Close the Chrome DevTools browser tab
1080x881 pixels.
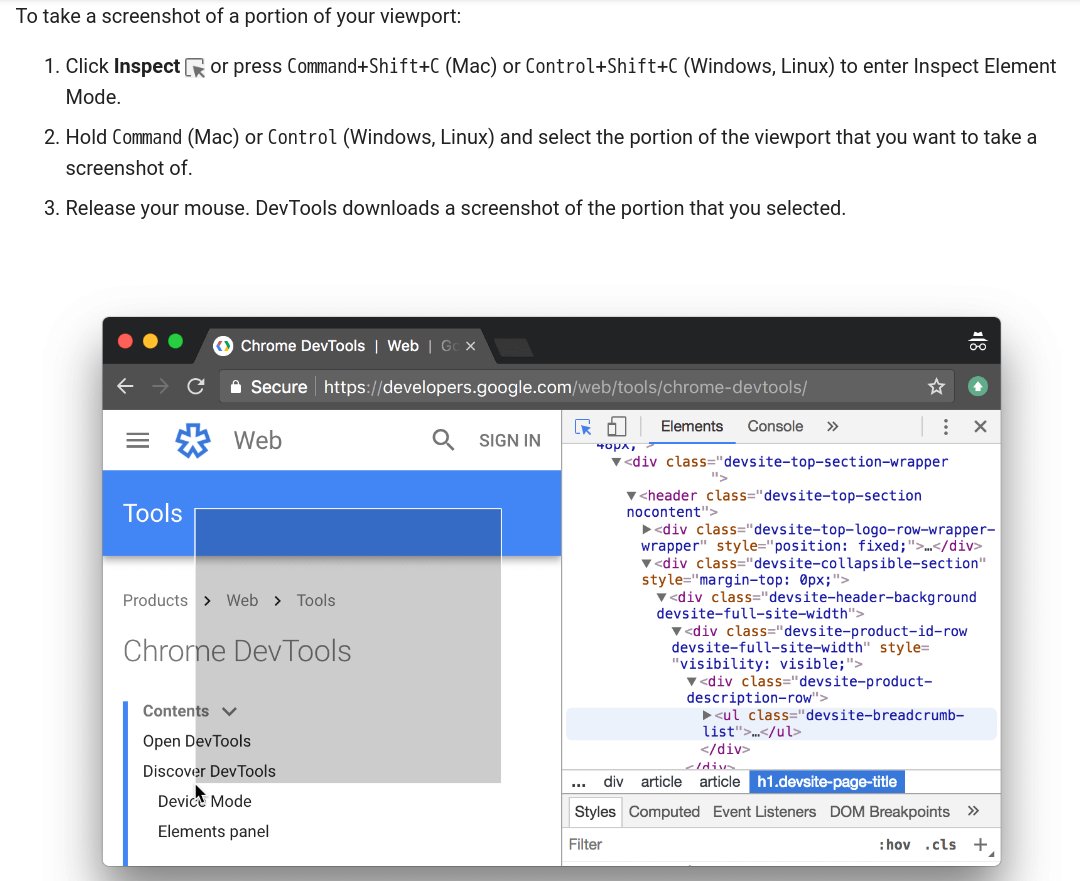[x=470, y=346]
